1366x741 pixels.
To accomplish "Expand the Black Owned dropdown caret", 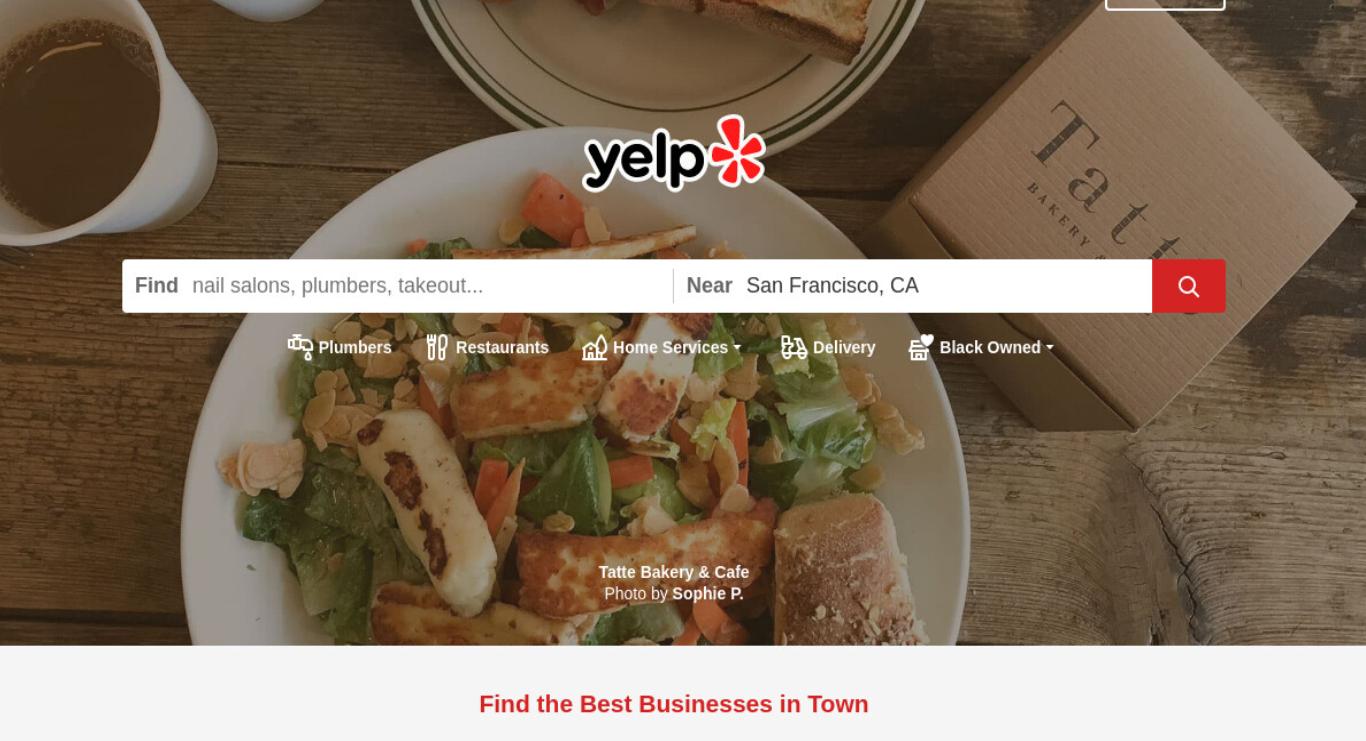I will tap(1049, 348).
